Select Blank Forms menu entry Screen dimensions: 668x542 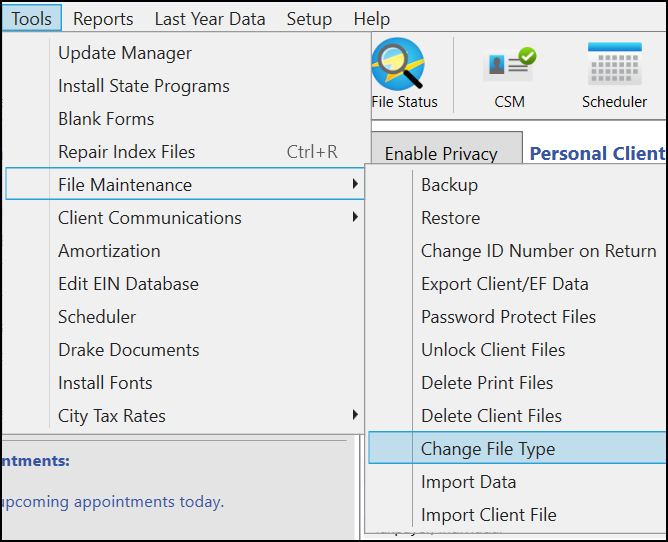[185, 118]
